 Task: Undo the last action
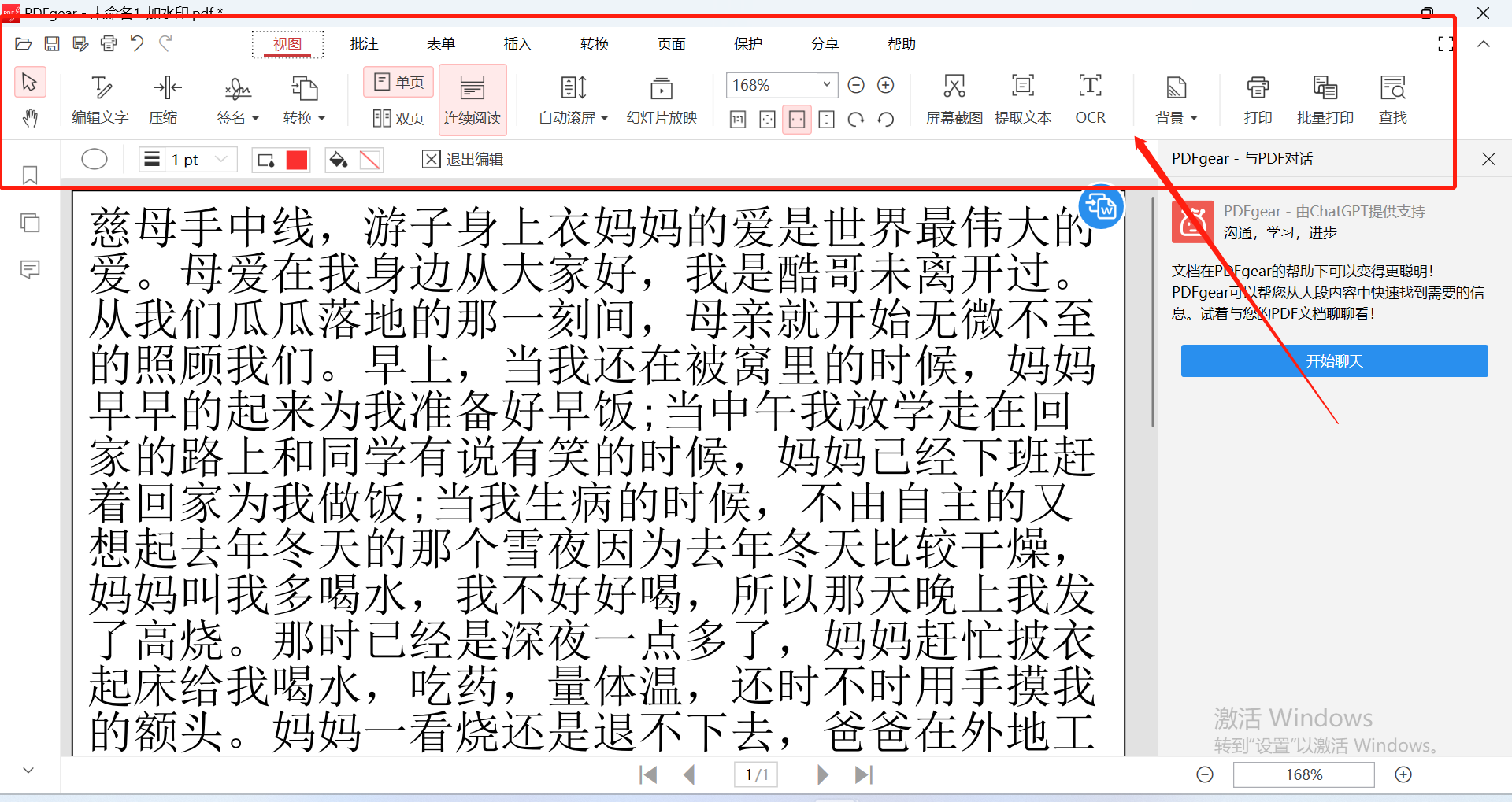tap(137, 44)
